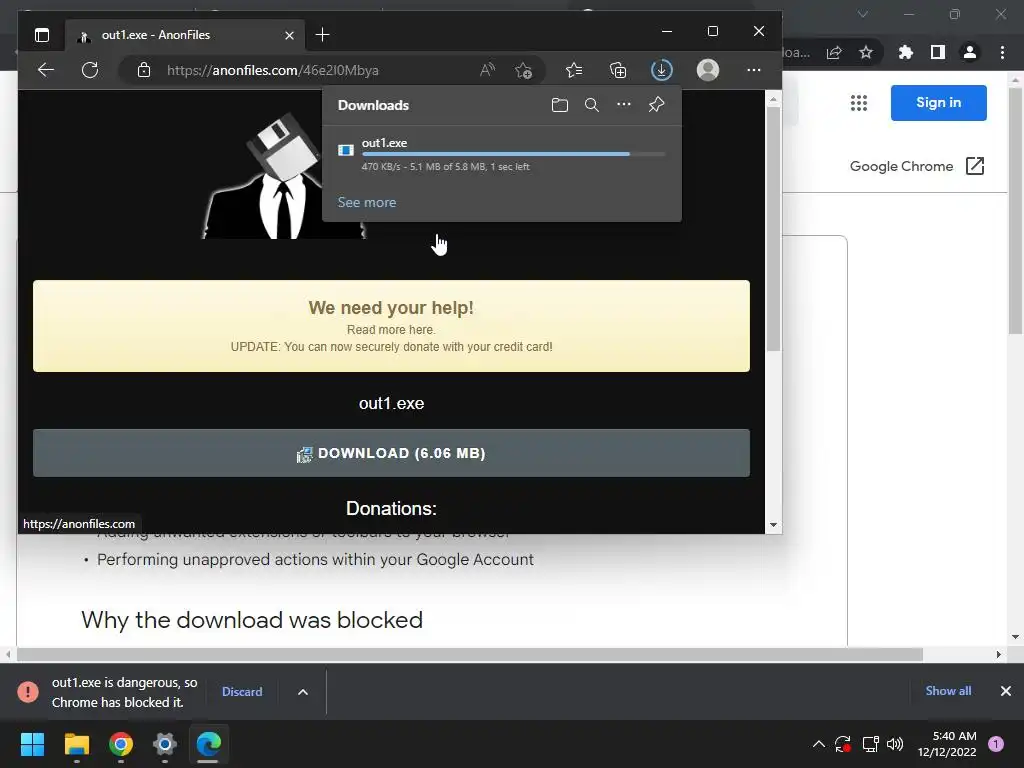Viewport: 1024px width, 768px height.
Task: Search downloads in the Downloads panel
Action: pos(592,105)
